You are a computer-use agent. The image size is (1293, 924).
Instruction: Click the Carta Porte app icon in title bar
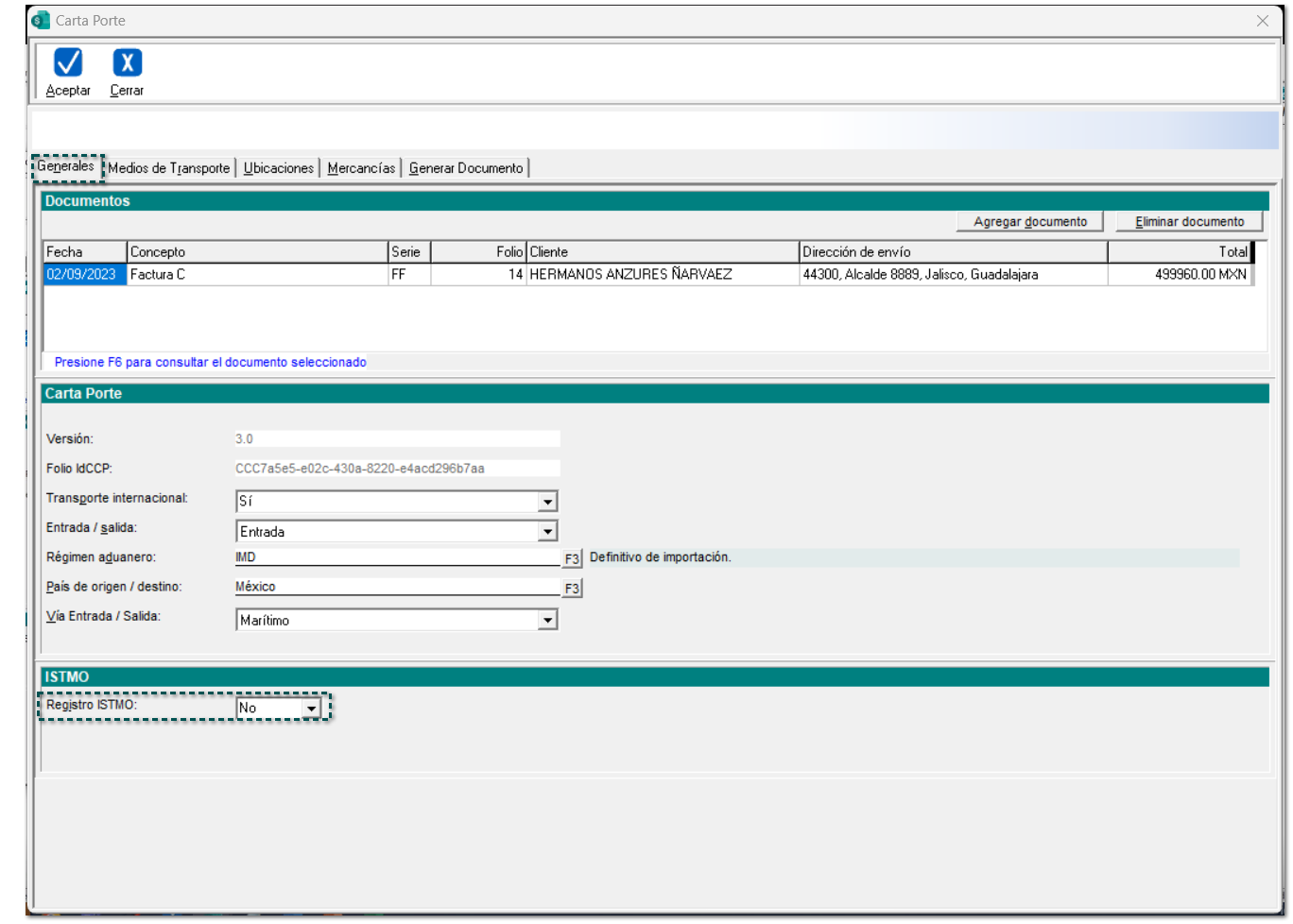click(41, 21)
